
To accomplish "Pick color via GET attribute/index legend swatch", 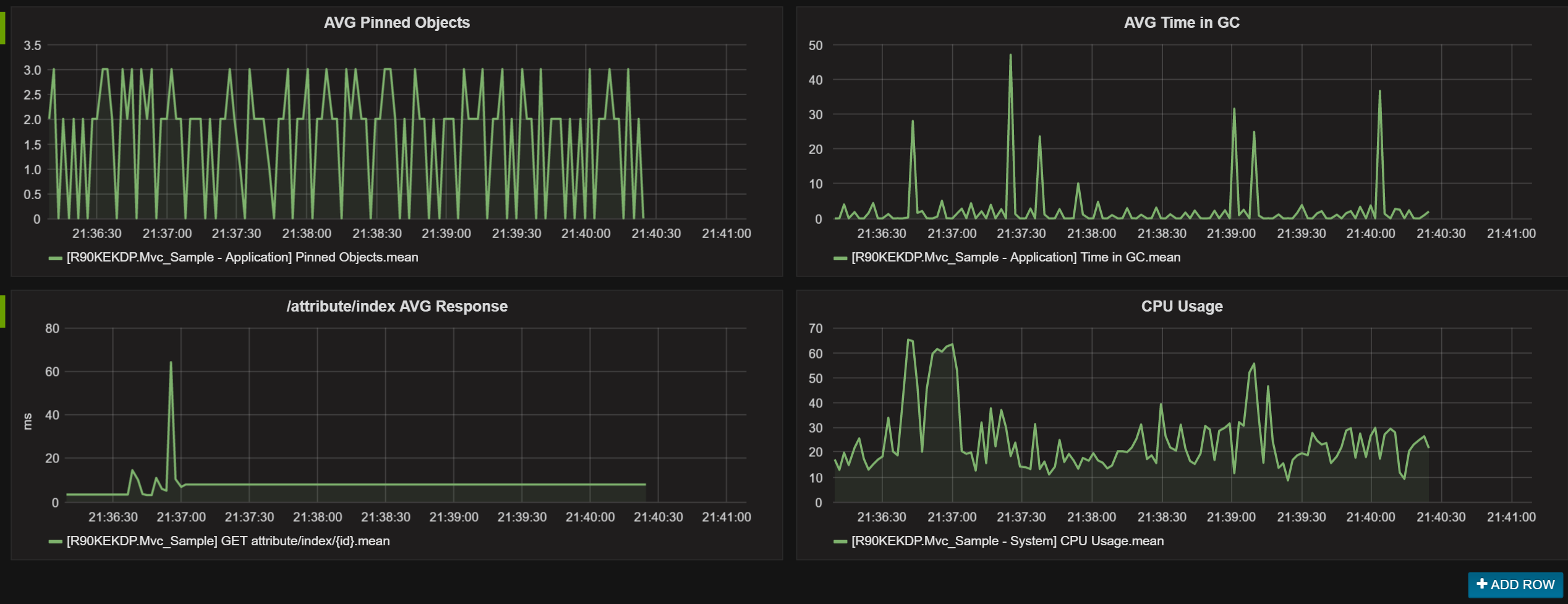I will 56,542.
